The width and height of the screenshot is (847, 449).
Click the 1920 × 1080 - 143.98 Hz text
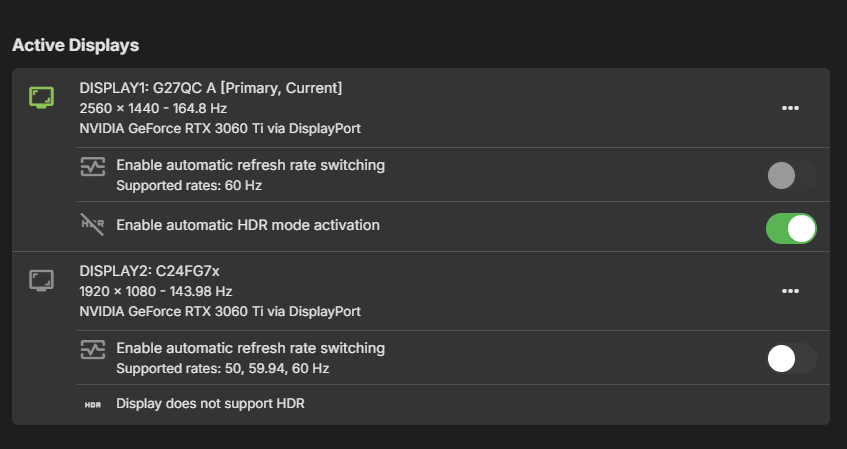pyautogui.click(x=155, y=291)
